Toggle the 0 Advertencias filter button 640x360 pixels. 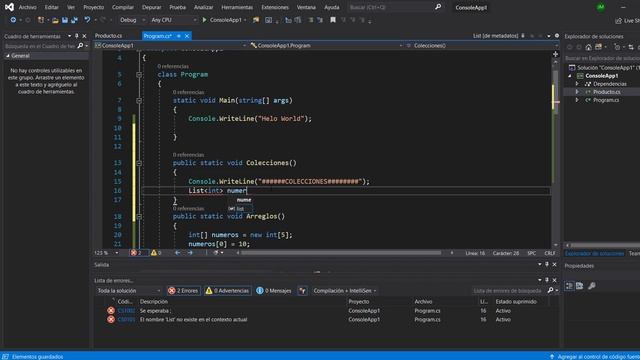[228, 291]
